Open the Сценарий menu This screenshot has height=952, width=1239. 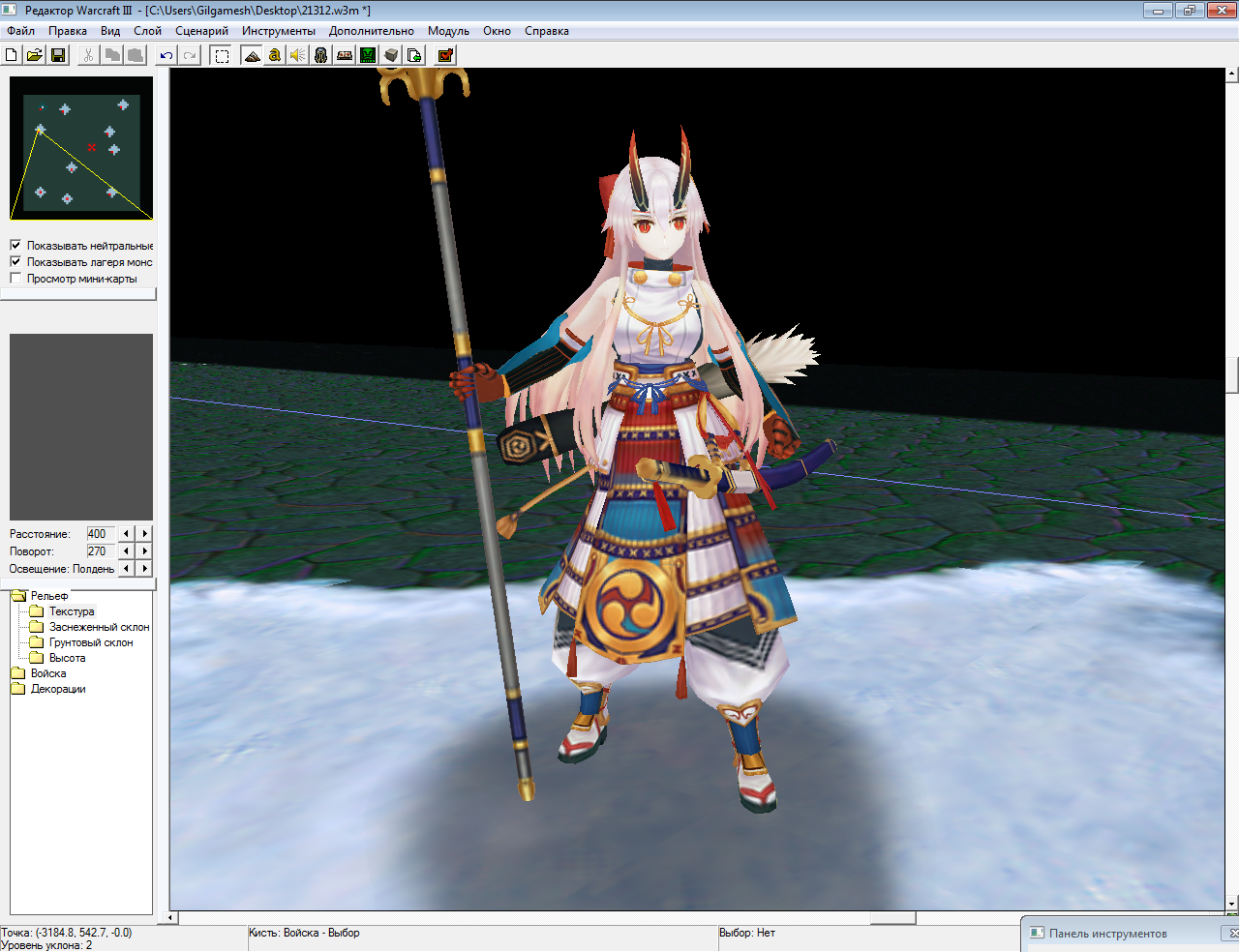(201, 31)
